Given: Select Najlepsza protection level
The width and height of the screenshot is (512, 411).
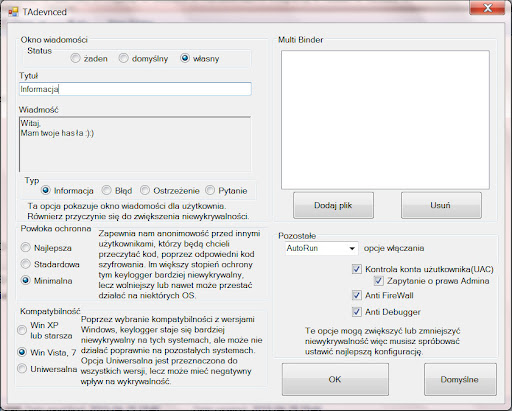Looking at the screenshot, I should [25, 248].
